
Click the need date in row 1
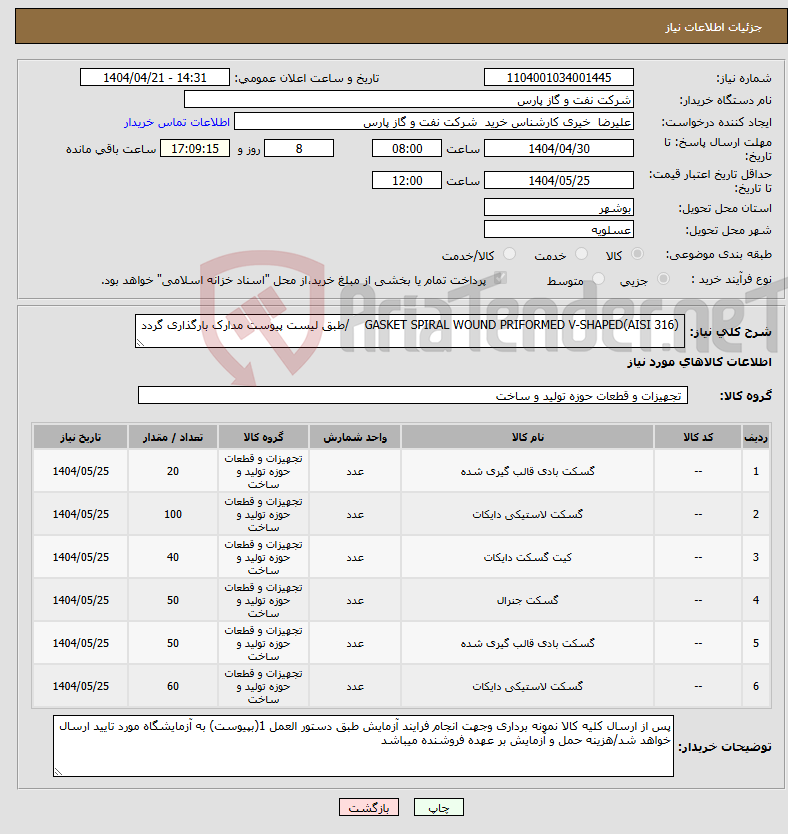pos(80,471)
